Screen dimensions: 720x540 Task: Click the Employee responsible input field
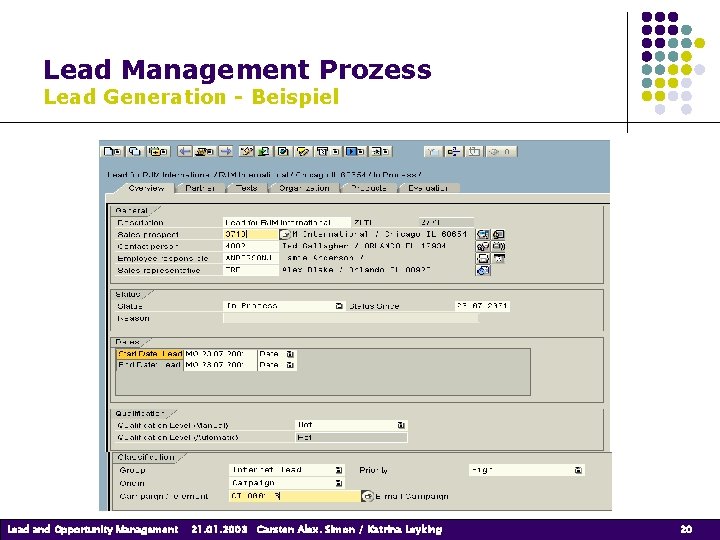(251, 259)
